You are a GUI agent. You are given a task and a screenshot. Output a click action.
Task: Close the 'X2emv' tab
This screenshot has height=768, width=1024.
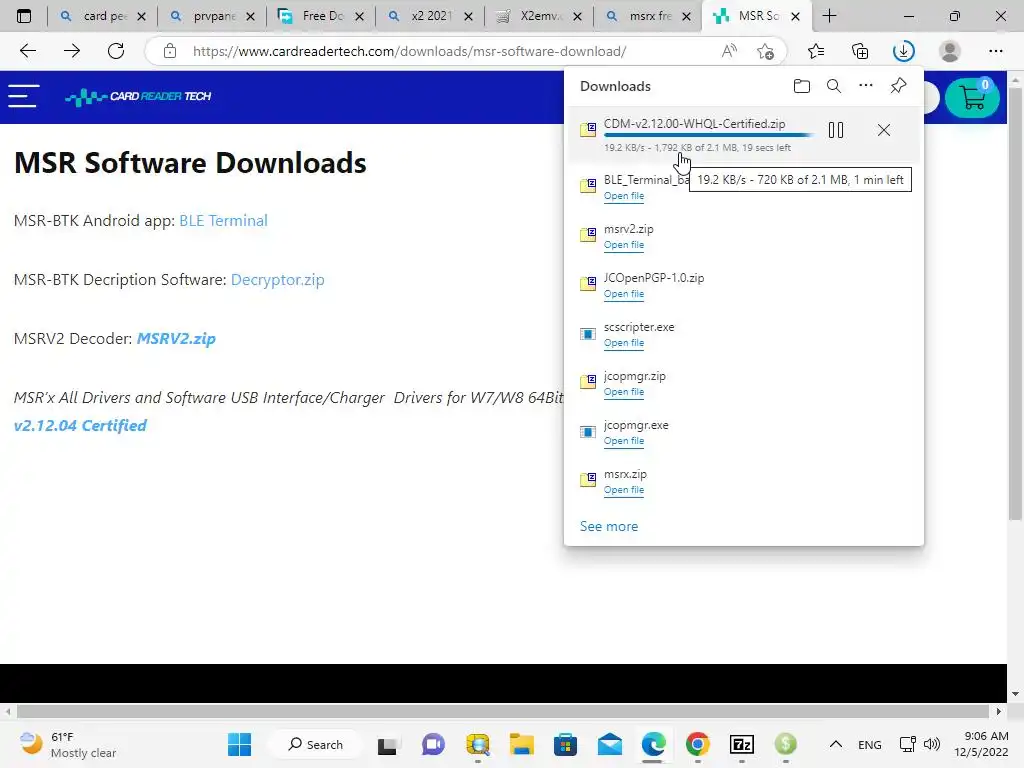pos(577,16)
